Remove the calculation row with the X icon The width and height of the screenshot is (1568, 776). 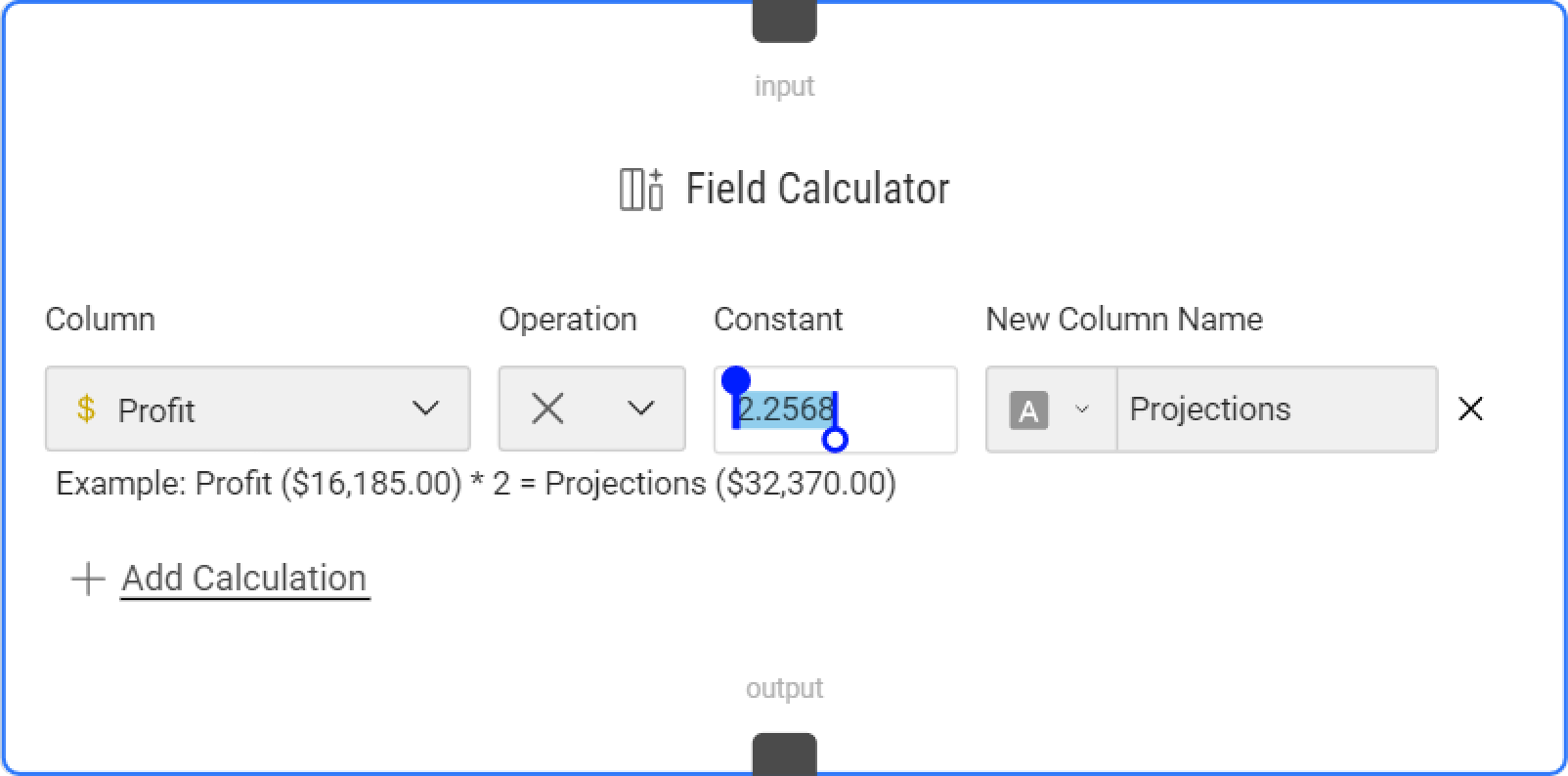click(1471, 409)
